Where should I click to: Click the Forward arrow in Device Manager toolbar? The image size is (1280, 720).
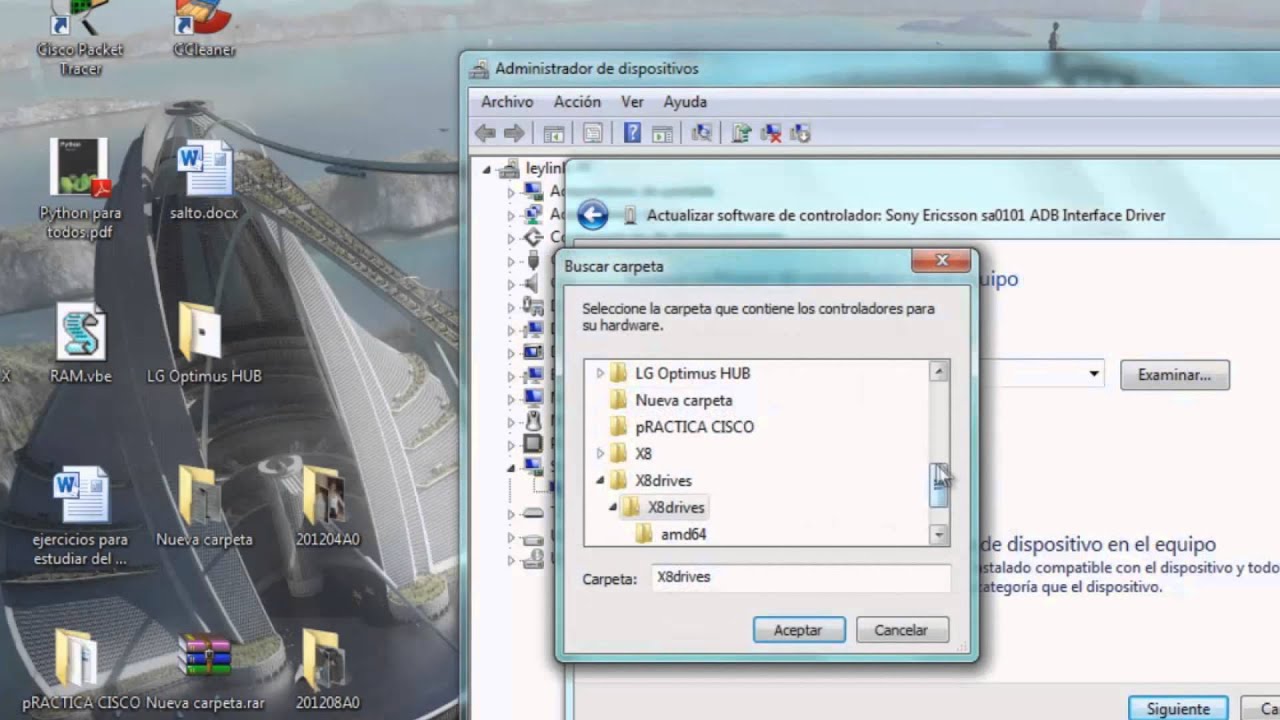click(x=514, y=133)
